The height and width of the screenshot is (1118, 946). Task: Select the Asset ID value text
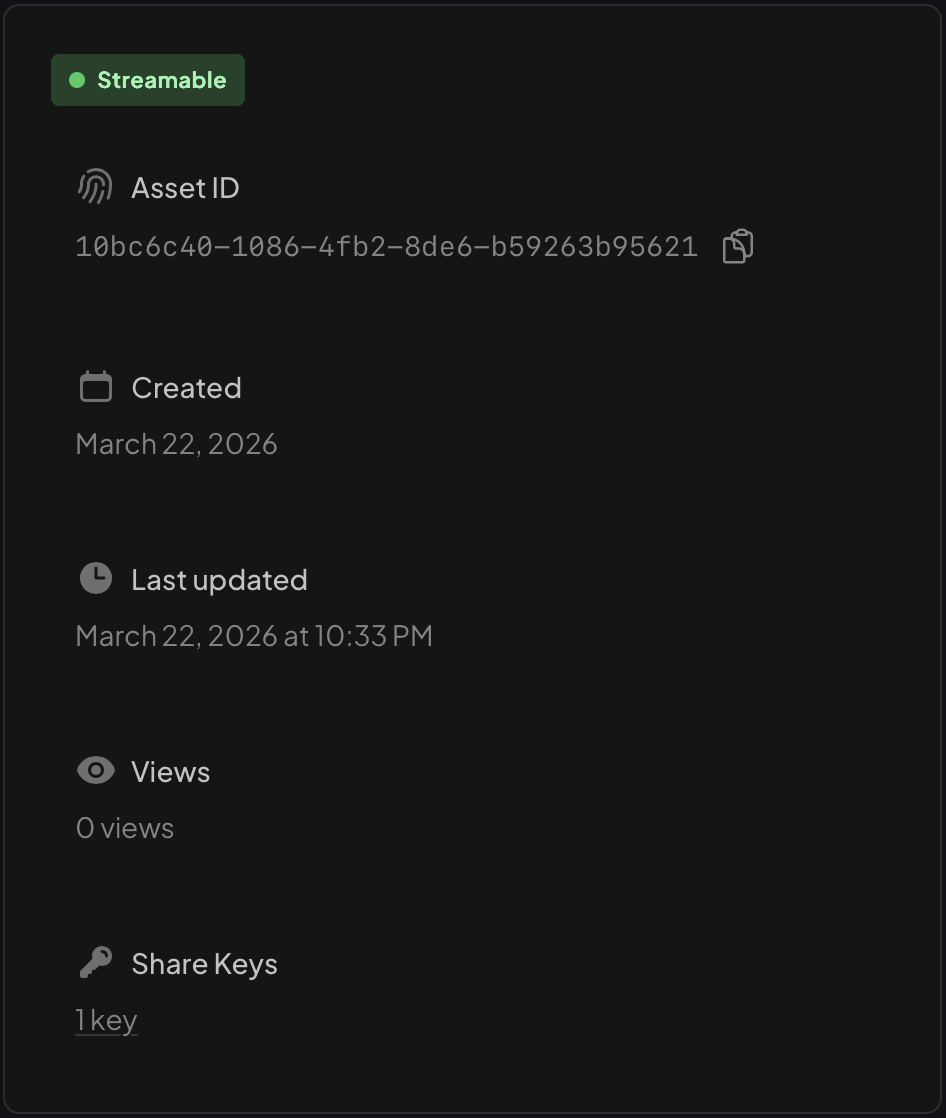click(x=386, y=245)
